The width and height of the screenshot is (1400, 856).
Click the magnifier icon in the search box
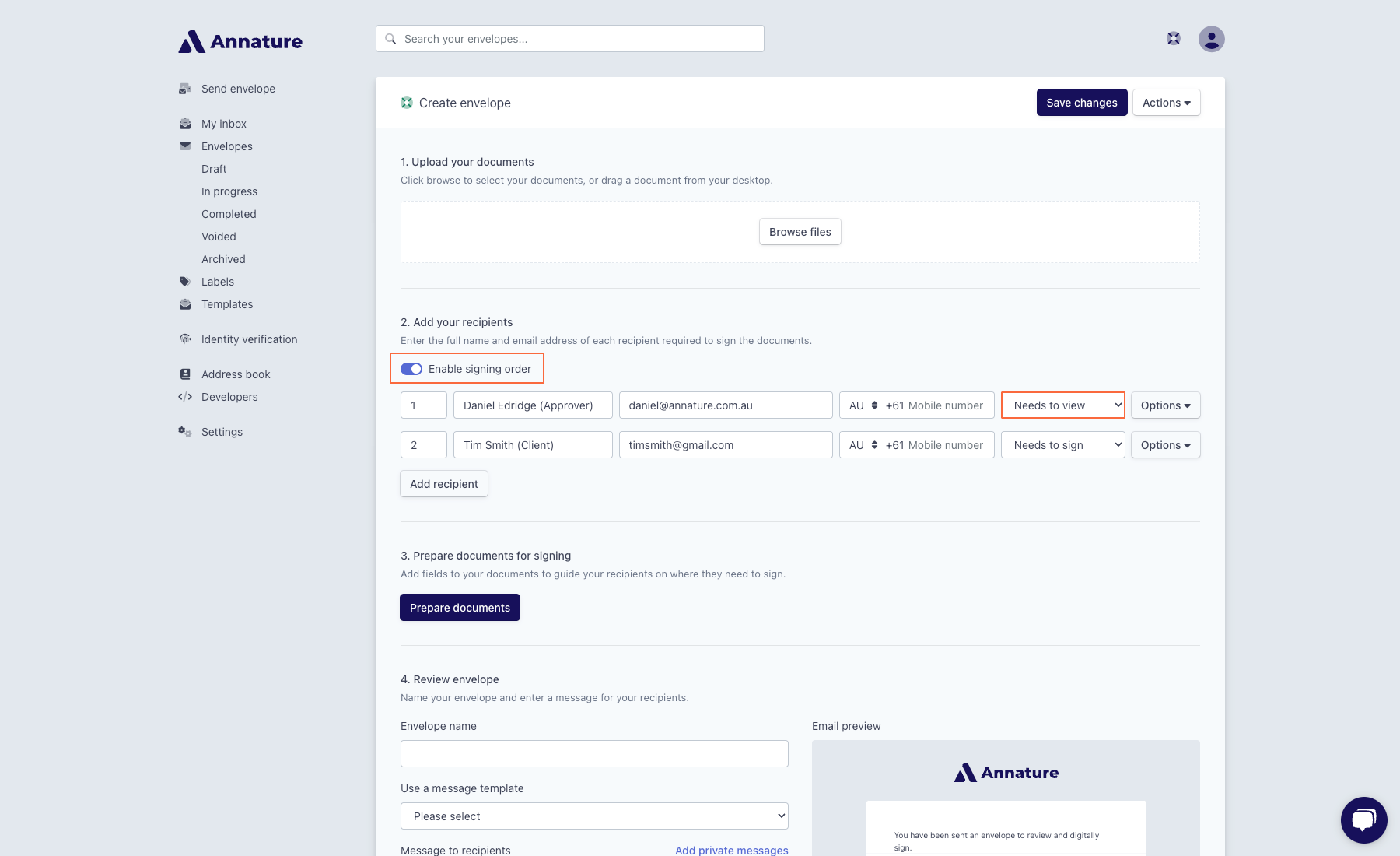390,39
